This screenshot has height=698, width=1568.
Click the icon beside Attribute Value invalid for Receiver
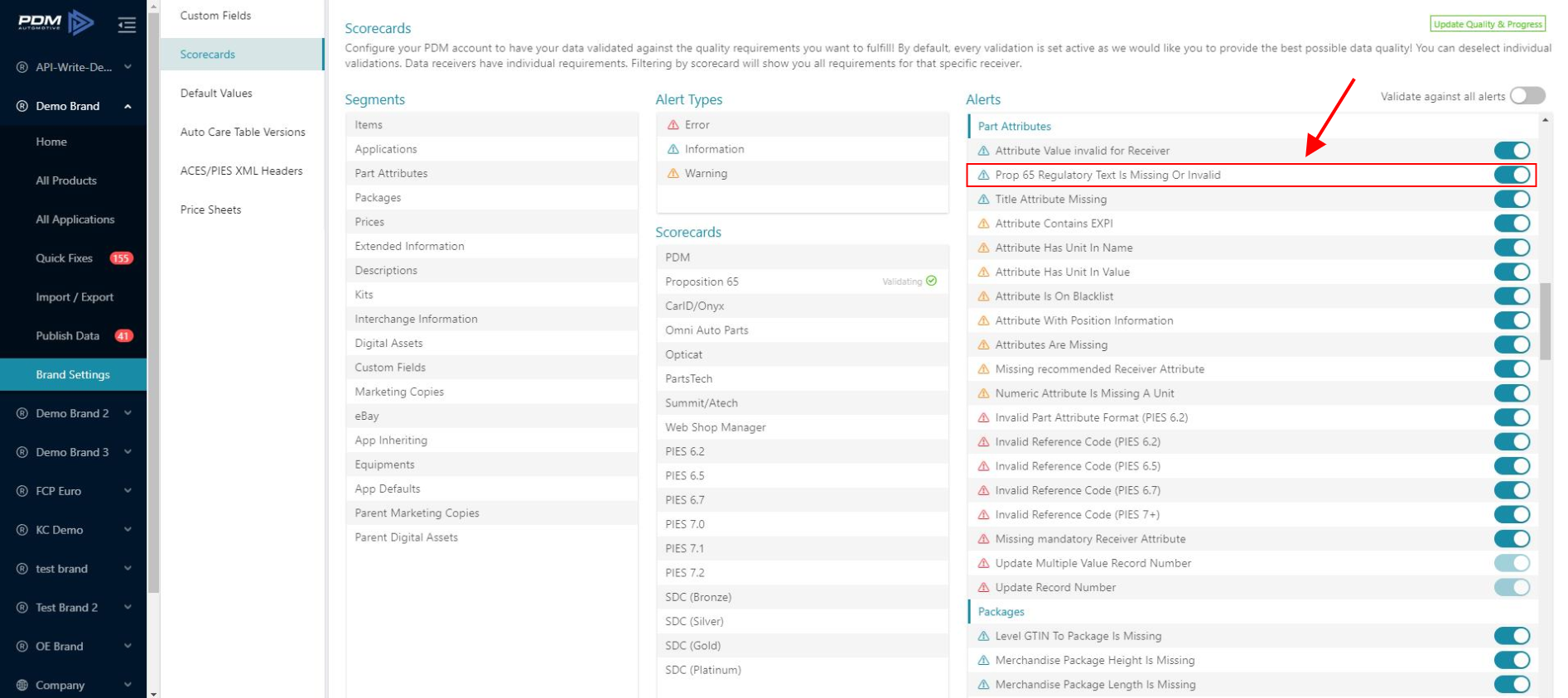984,151
